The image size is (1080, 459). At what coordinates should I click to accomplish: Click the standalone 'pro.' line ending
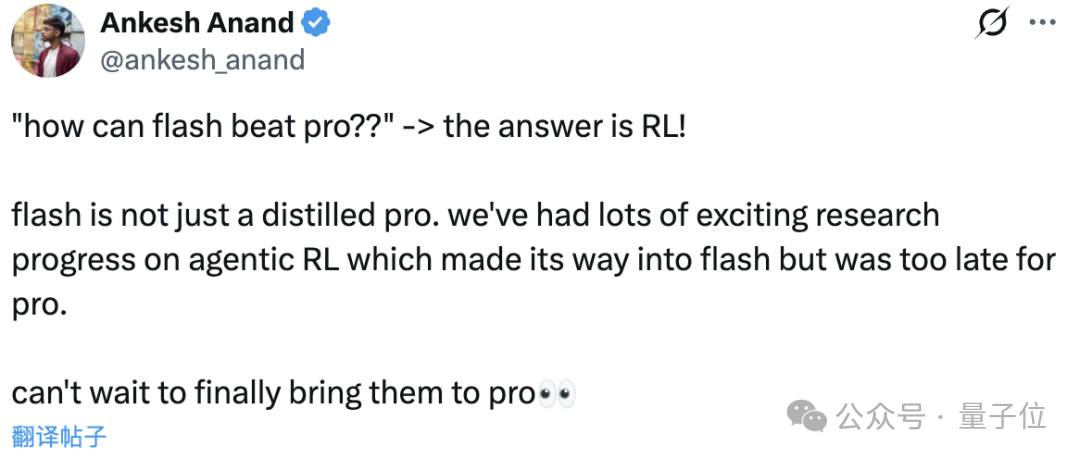(39, 306)
